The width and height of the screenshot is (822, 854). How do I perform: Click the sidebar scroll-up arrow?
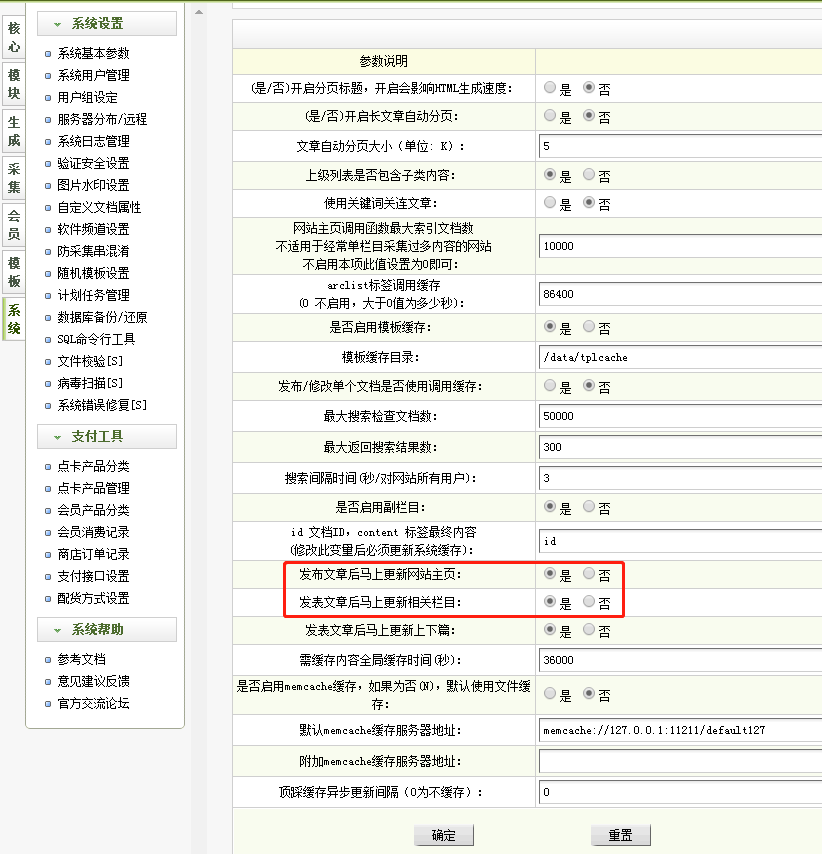(199, 12)
